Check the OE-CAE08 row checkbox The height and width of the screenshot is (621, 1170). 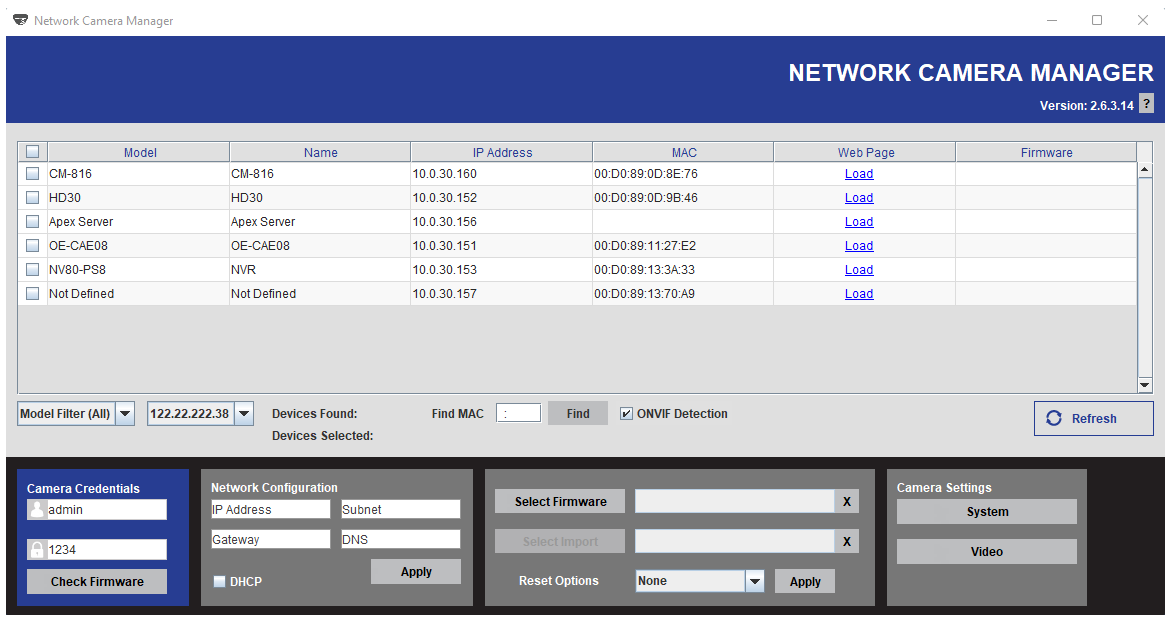click(33, 246)
